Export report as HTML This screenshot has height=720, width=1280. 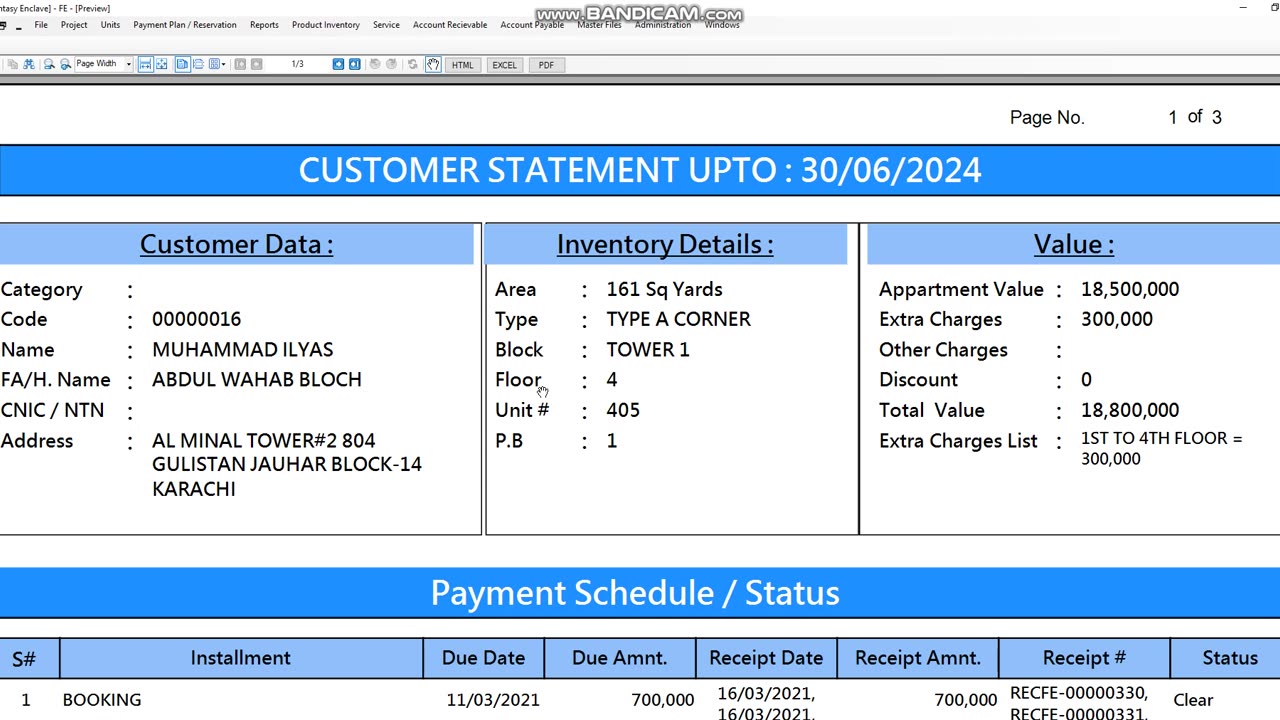[462, 65]
